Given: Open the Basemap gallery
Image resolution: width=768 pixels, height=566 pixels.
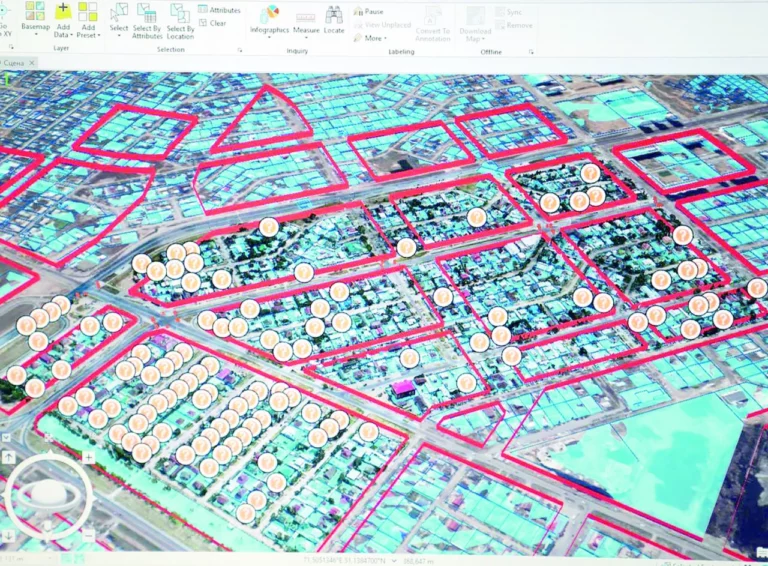Looking at the screenshot, I should (x=34, y=17).
